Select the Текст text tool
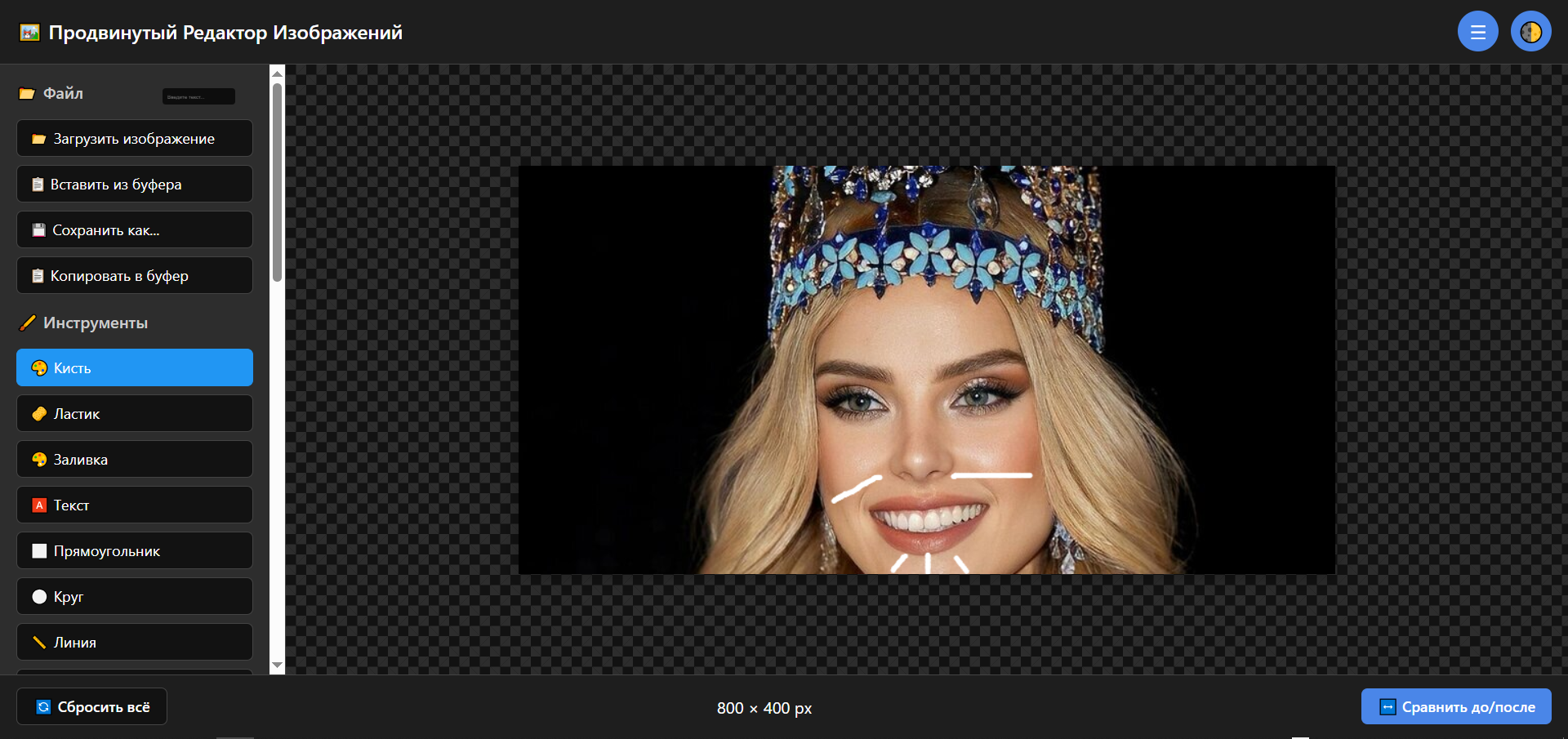The height and width of the screenshot is (739, 1568). point(135,505)
